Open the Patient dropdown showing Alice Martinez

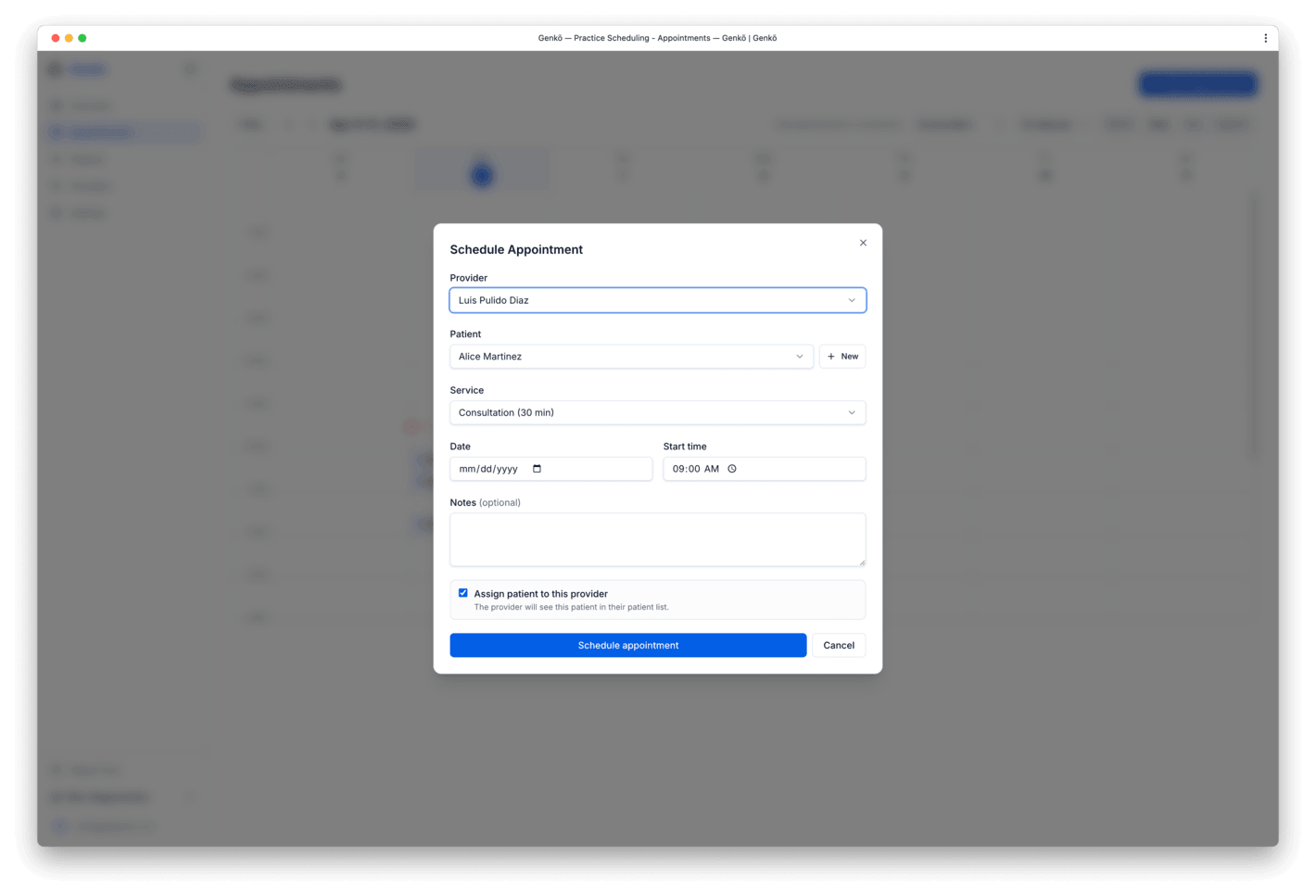point(799,356)
